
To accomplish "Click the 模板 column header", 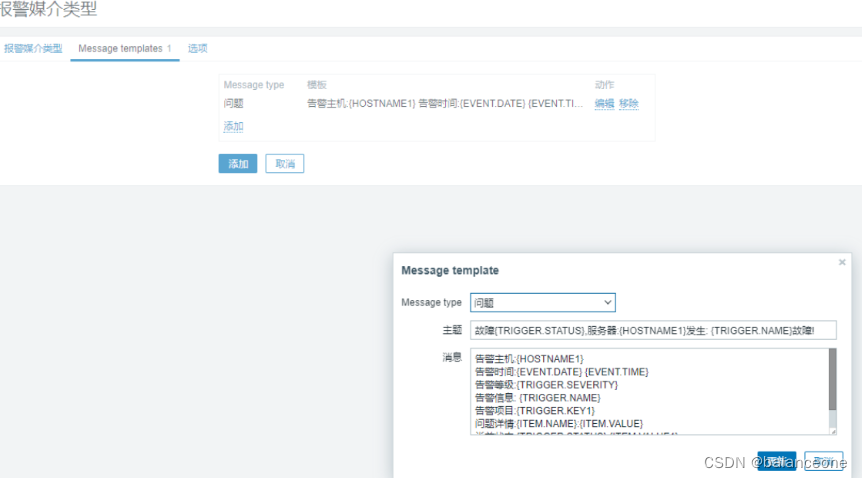I will click(317, 85).
